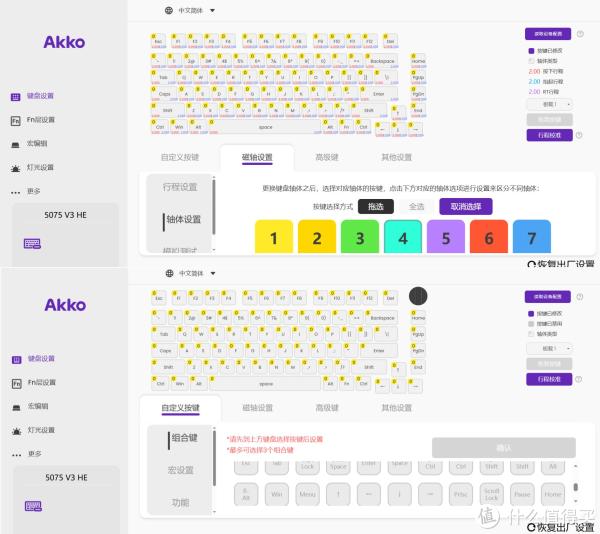
Task: Toggle 按键已修改 checkbox in the lower window
Action: coord(531,313)
